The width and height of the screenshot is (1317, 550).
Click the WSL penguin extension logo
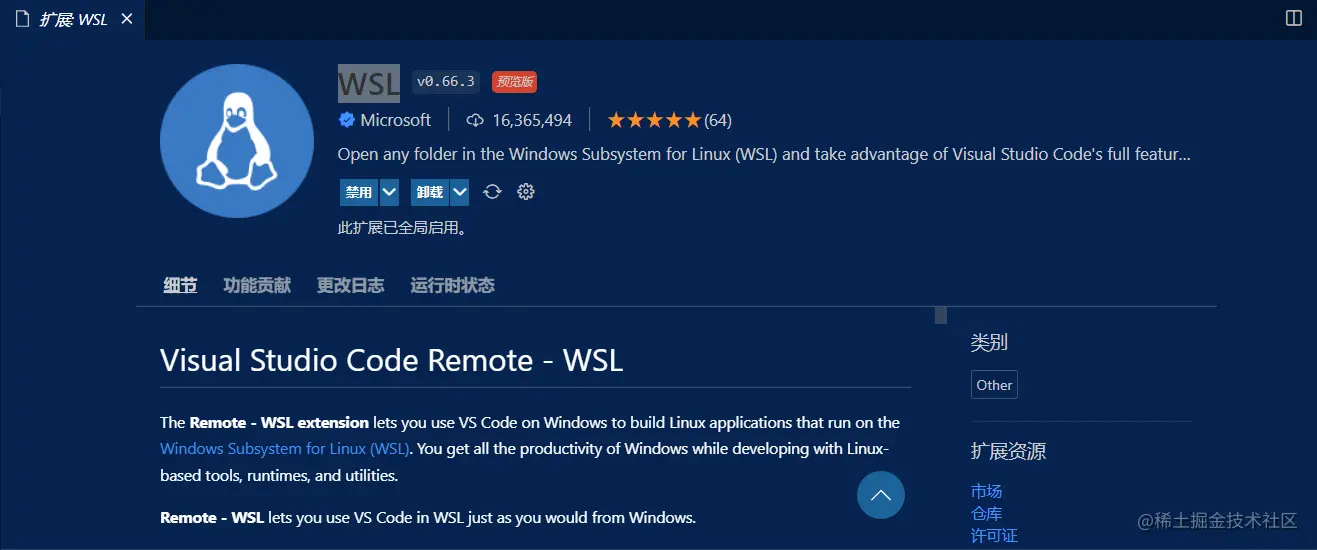coord(237,141)
